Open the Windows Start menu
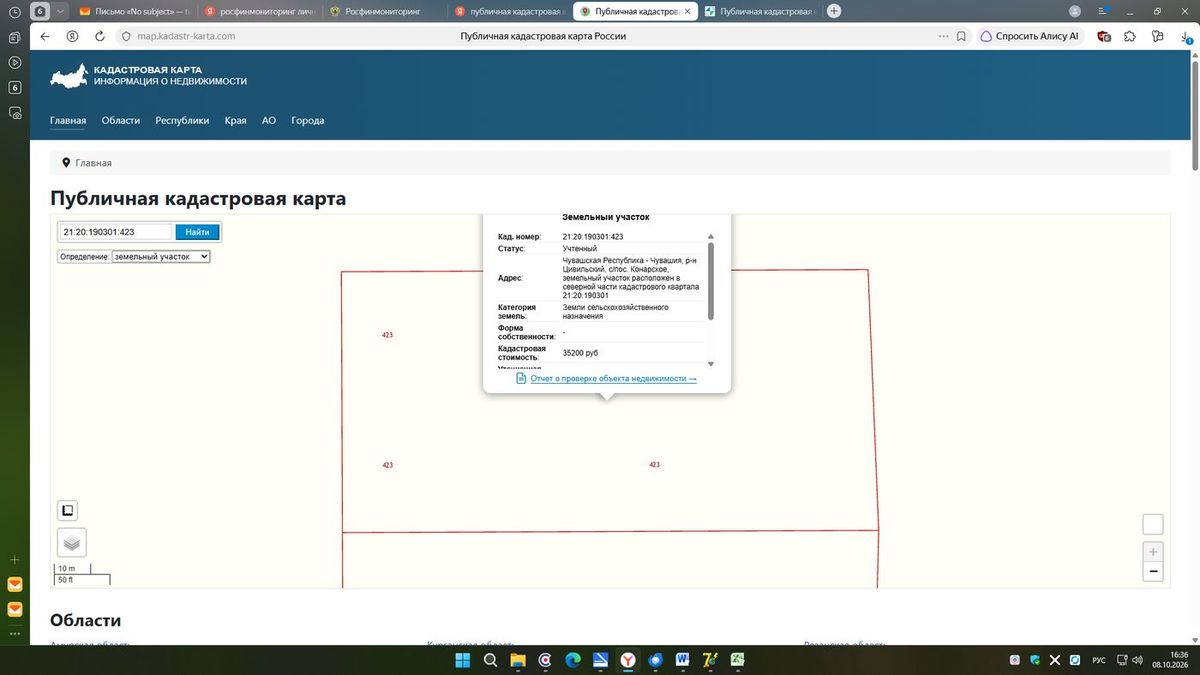1200x675 pixels. tap(463, 660)
